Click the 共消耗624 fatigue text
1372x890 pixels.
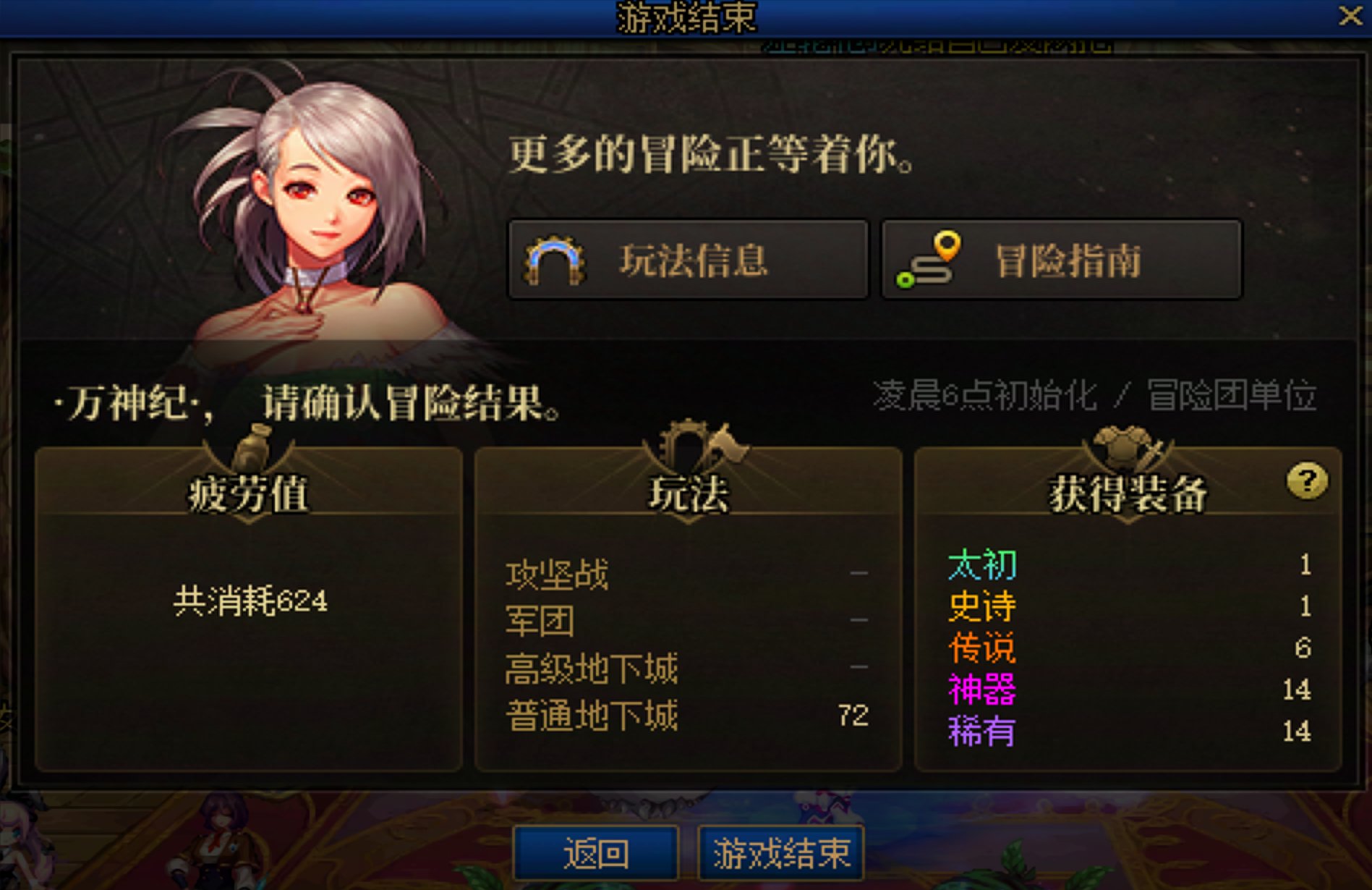250,601
